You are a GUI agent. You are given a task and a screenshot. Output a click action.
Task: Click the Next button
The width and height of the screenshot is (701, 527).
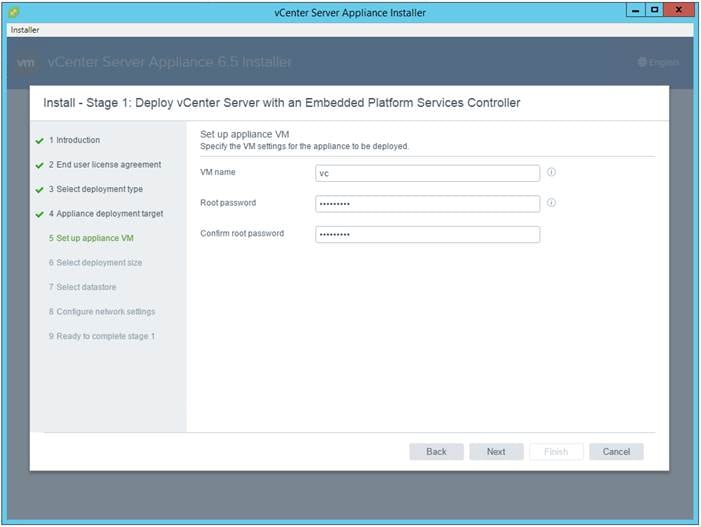click(496, 451)
